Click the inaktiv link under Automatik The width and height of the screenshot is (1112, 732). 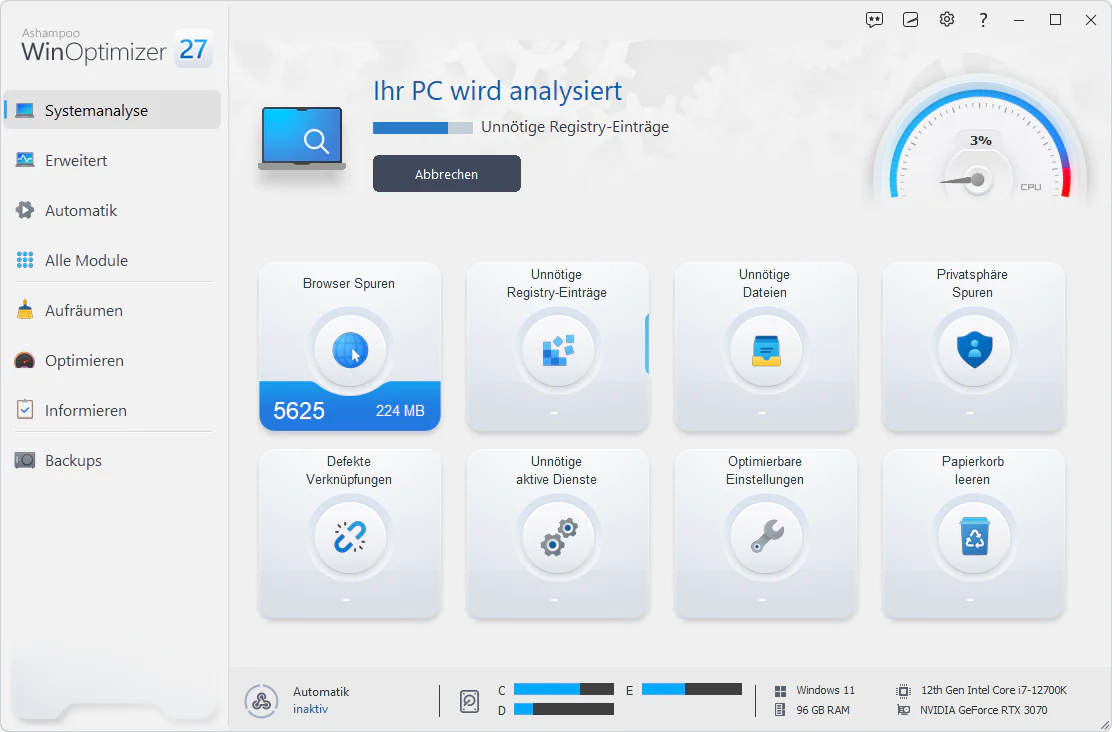tap(311, 709)
